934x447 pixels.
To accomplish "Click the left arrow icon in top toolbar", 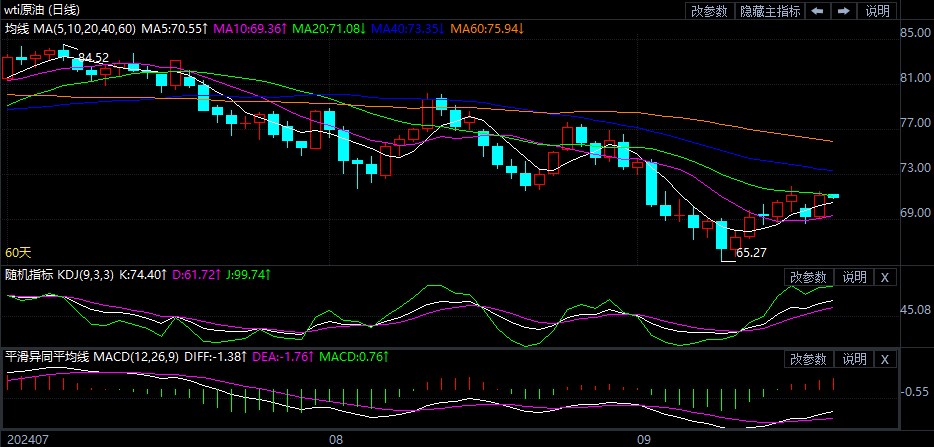I will coord(818,11).
